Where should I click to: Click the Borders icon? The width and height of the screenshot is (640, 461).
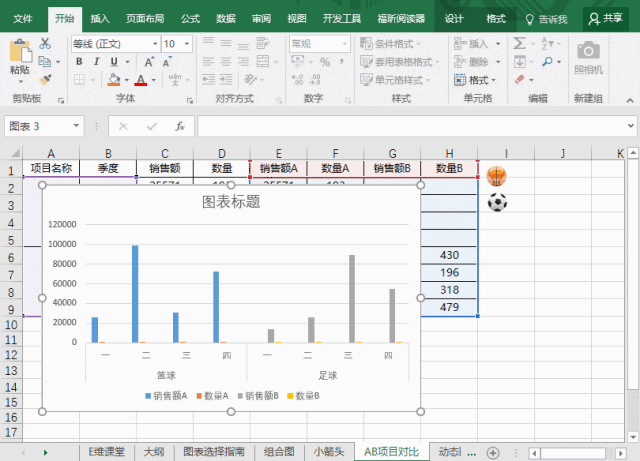pyautogui.click(x=79, y=79)
